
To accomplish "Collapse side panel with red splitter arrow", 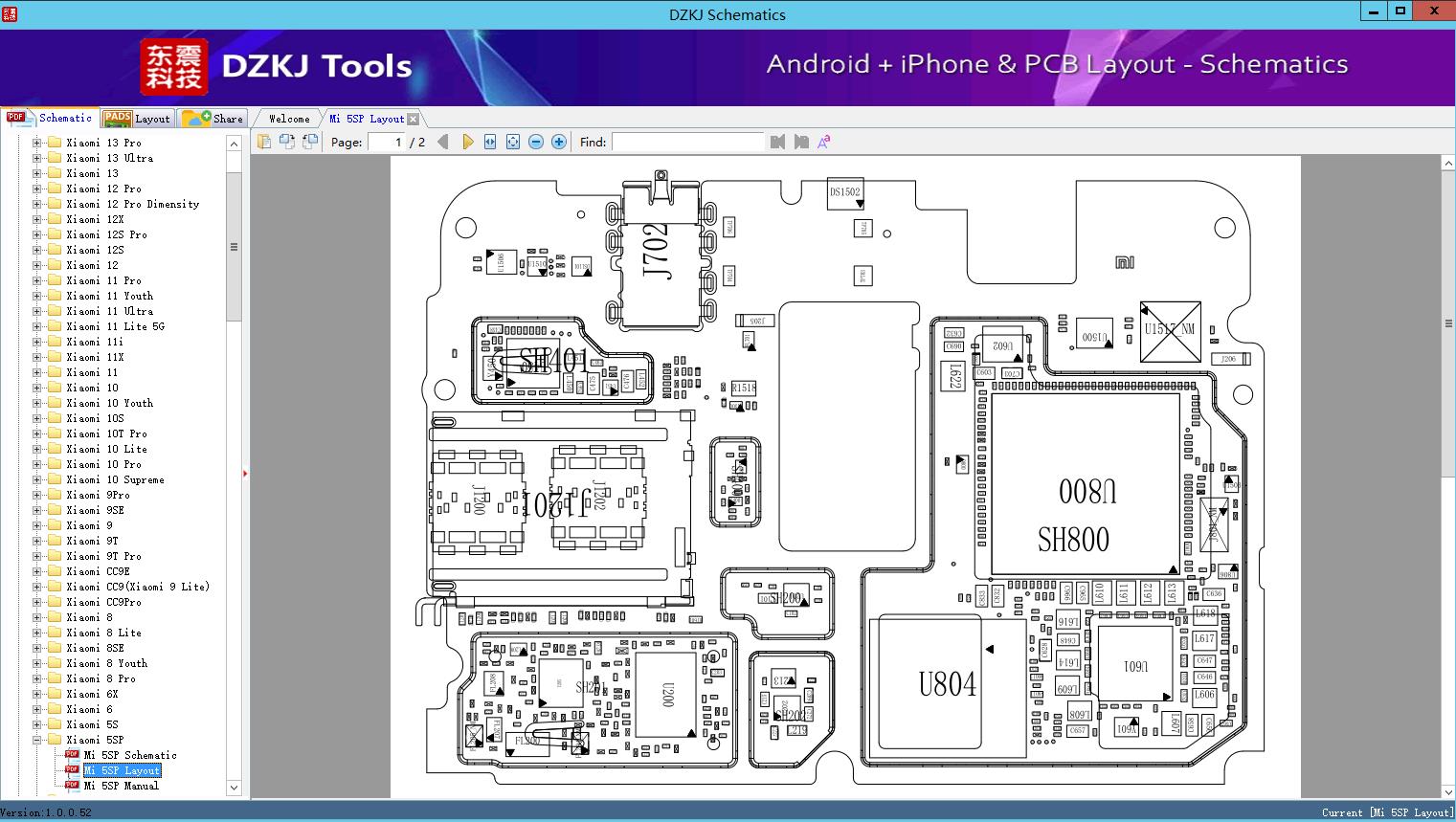I will [x=245, y=473].
